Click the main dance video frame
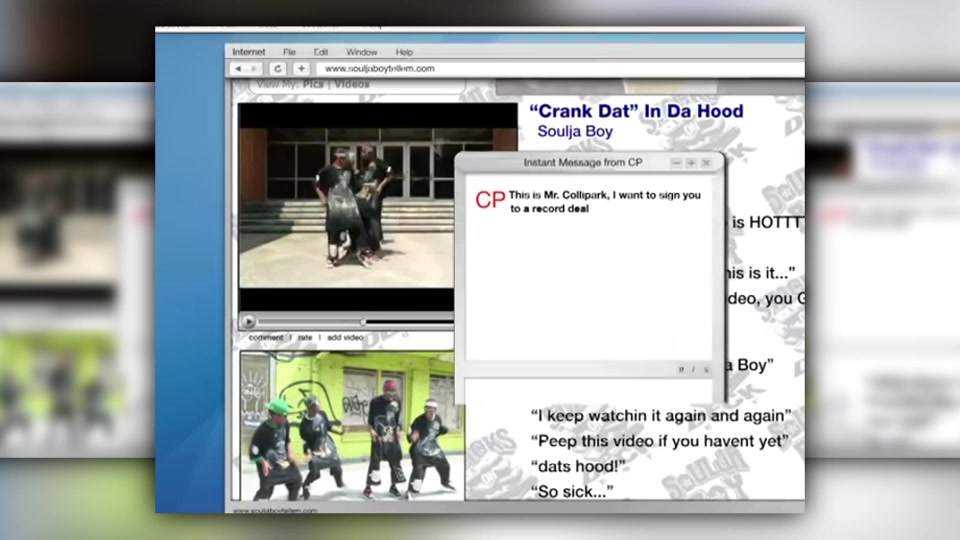Screen dimensions: 960x540 pos(347,207)
